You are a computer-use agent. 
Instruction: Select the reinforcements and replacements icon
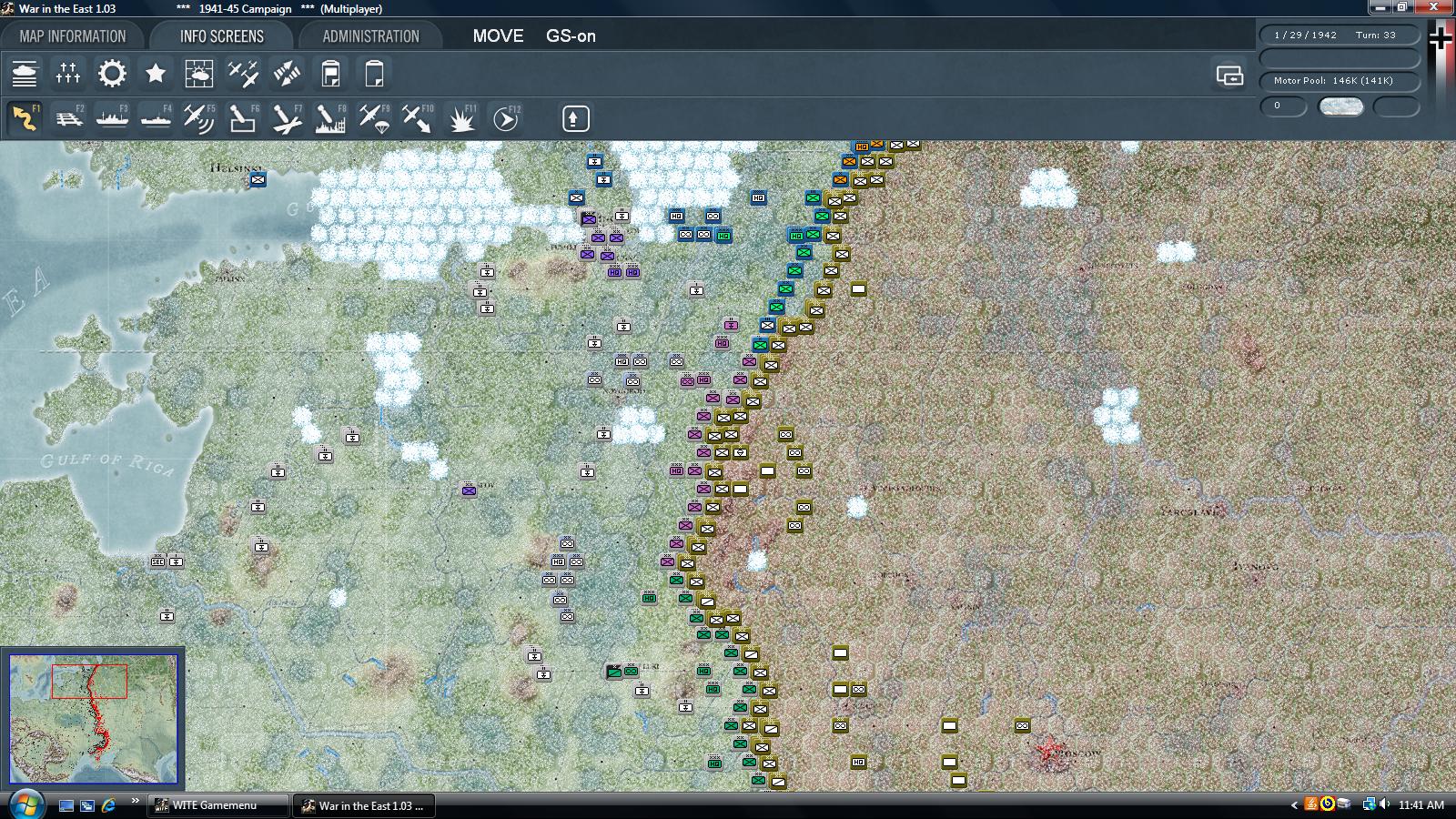click(x=68, y=73)
